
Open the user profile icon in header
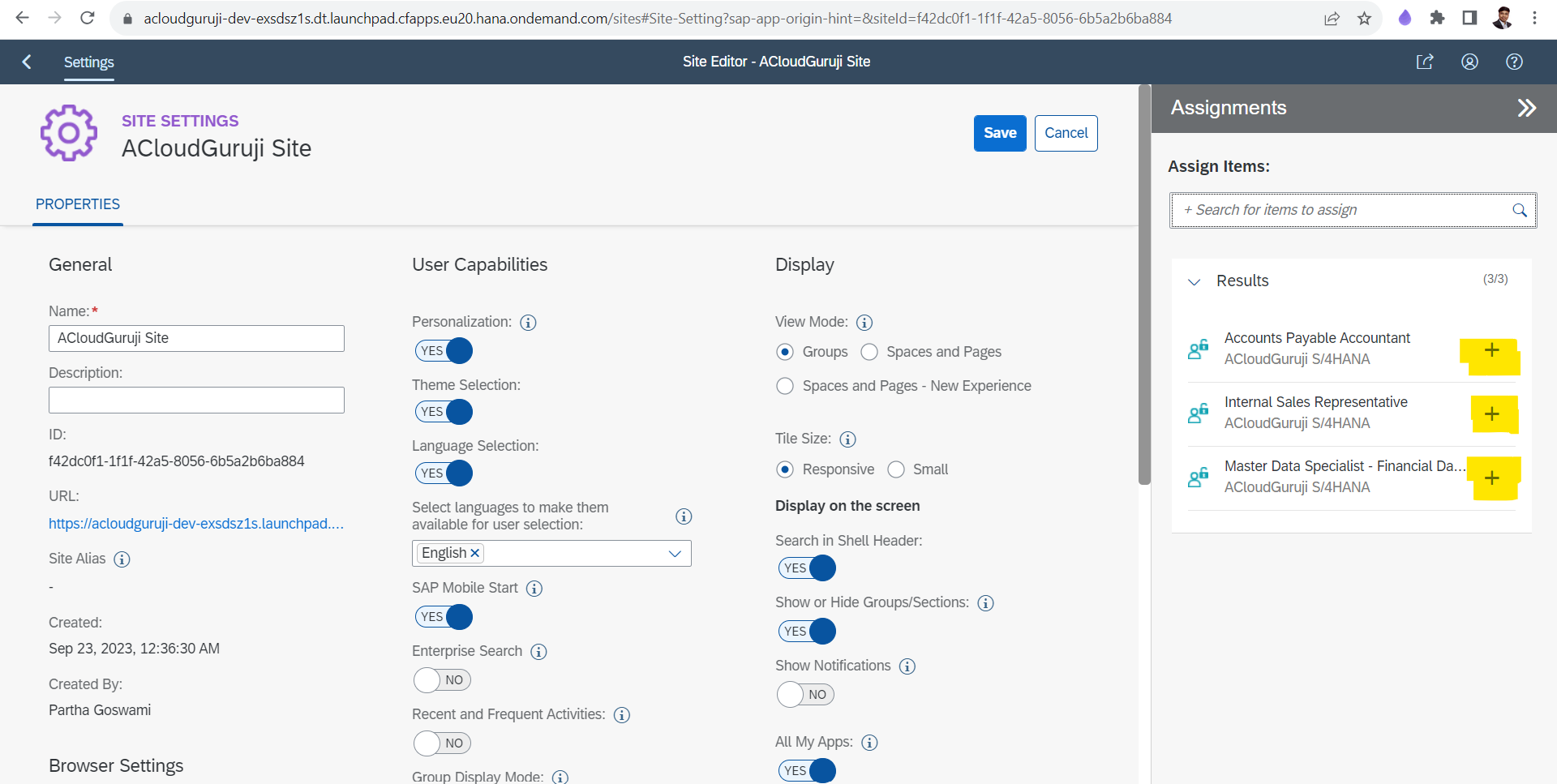pos(1469,62)
